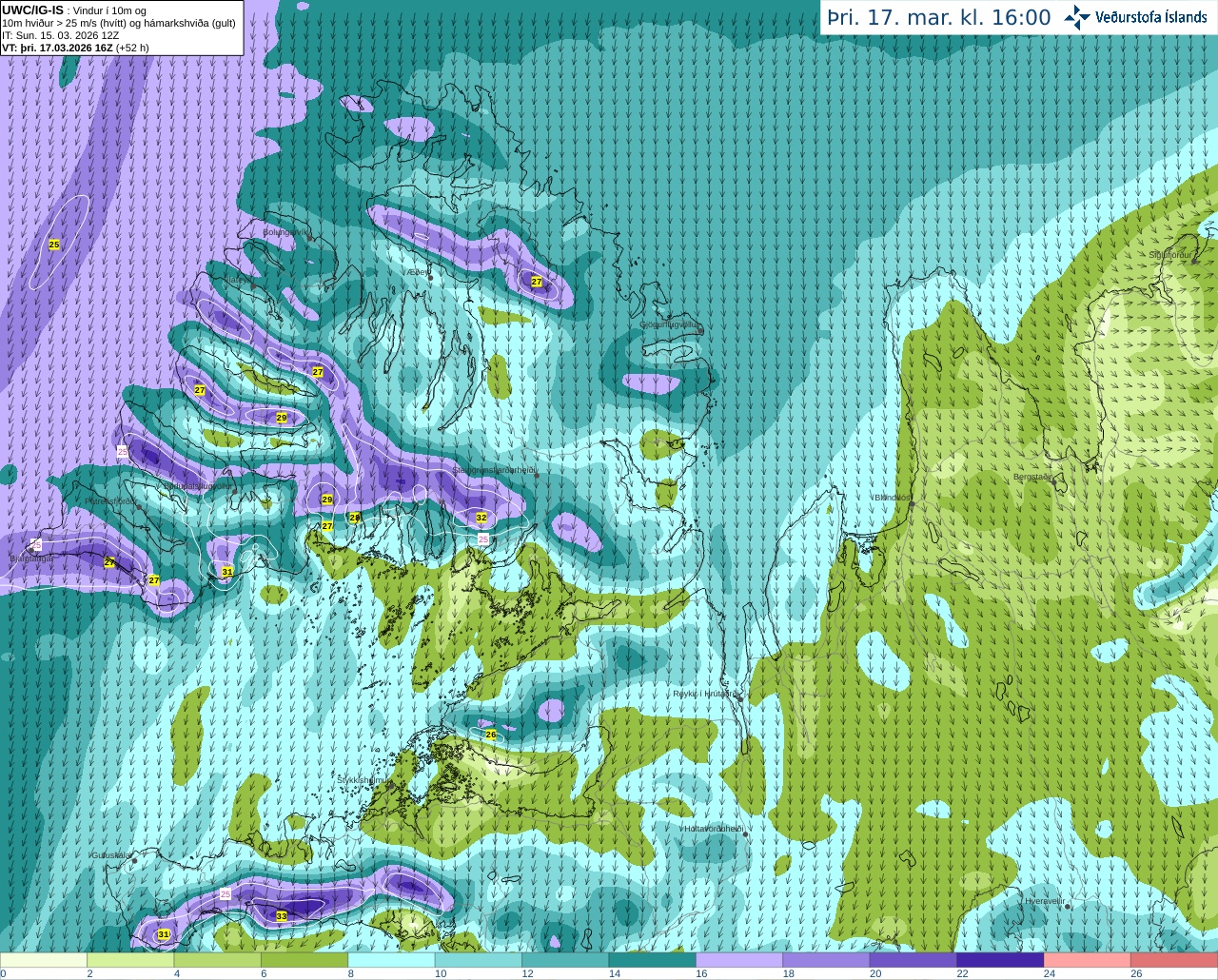Click the 6–8 m/s olive green legend swatch

(304, 960)
